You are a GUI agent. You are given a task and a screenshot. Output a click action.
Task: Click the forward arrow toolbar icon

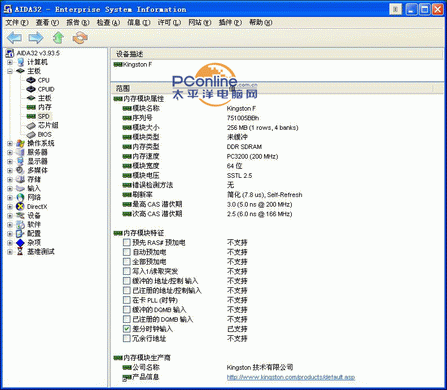coord(36,38)
